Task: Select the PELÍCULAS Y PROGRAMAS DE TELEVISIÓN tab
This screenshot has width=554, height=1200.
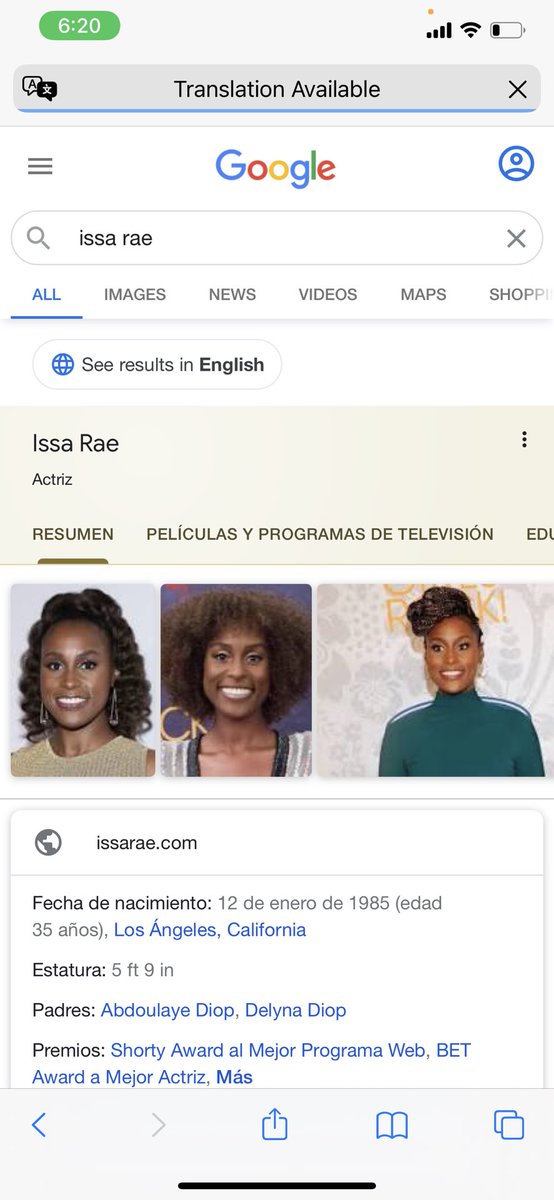Action: coord(320,534)
